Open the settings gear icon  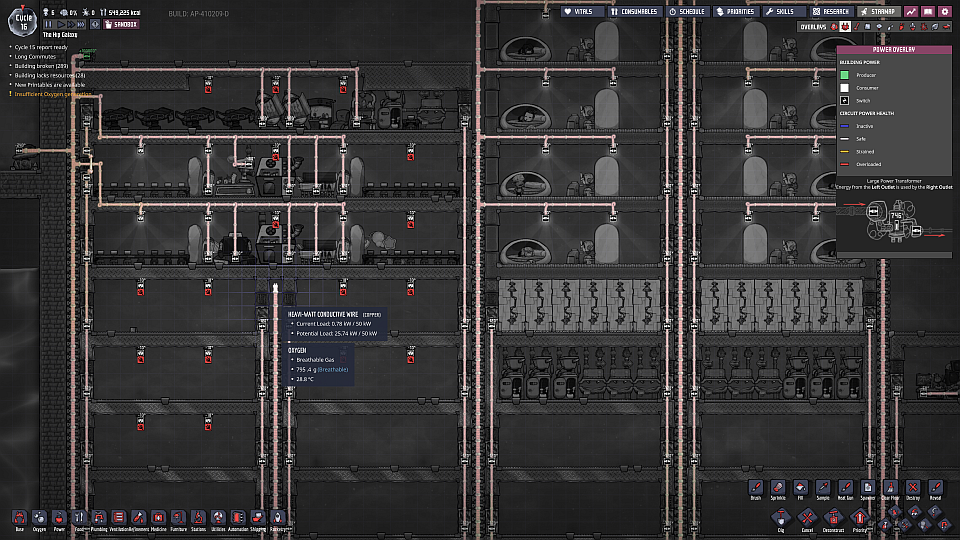tap(945, 11)
